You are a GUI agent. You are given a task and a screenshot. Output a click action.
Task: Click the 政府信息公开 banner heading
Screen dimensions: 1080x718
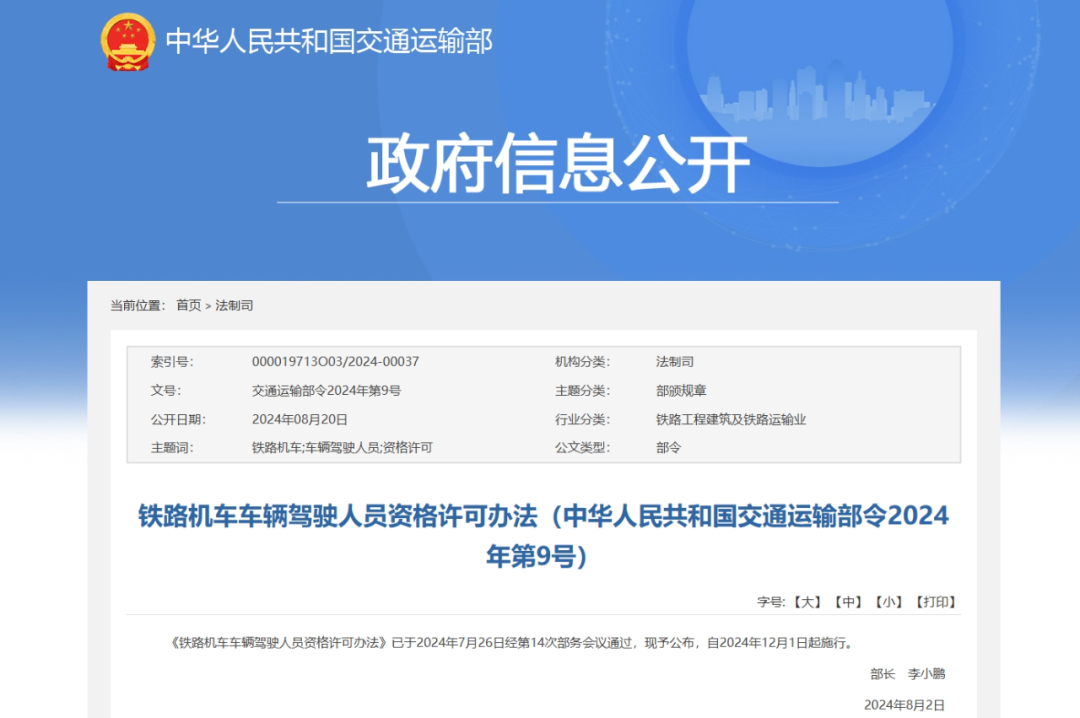tap(558, 164)
